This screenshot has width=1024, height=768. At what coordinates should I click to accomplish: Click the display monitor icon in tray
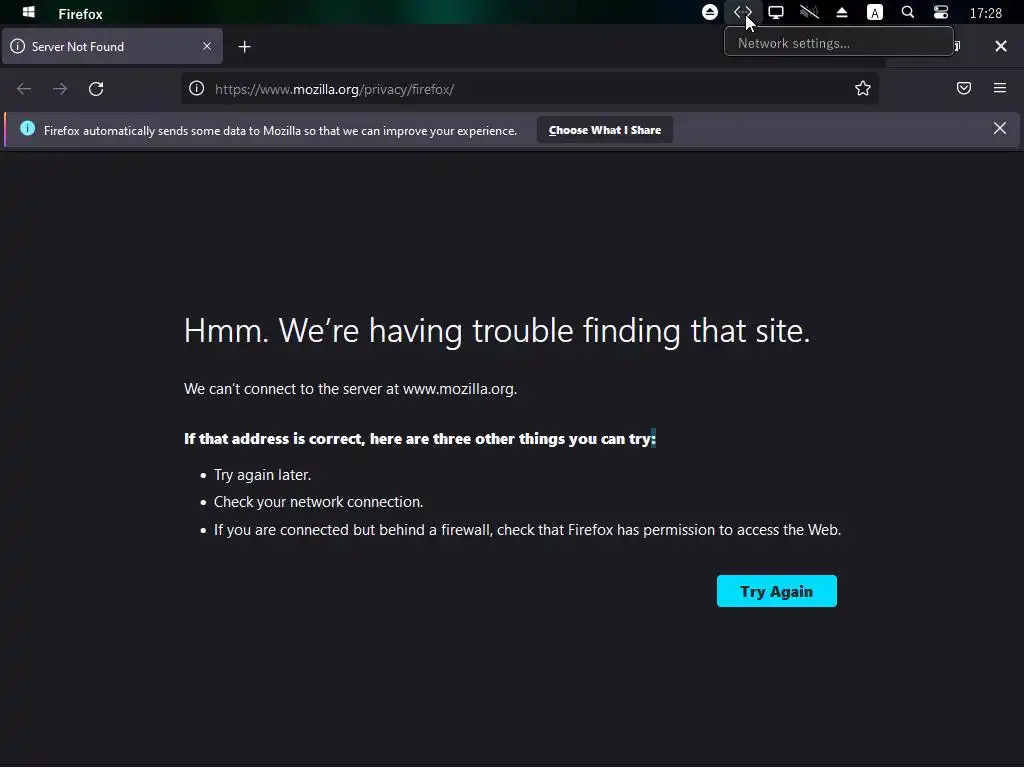coord(776,12)
